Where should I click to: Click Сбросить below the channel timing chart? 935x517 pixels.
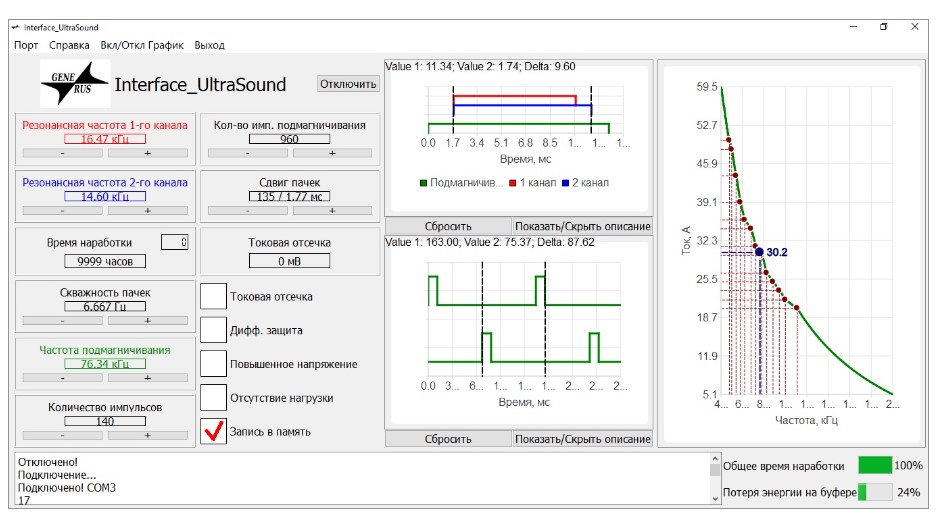447,226
